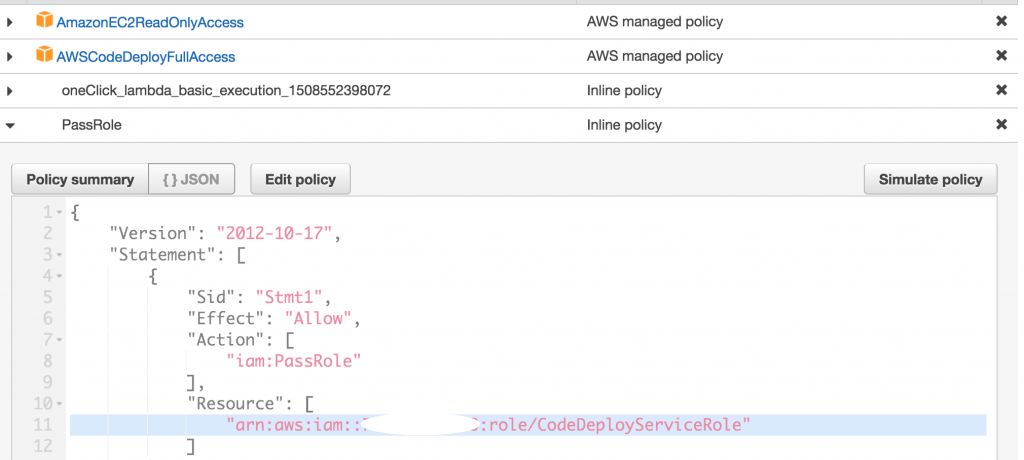Click line number 11 in the gutter
This screenshot has width=1024, height=460.
click(42, 425)
